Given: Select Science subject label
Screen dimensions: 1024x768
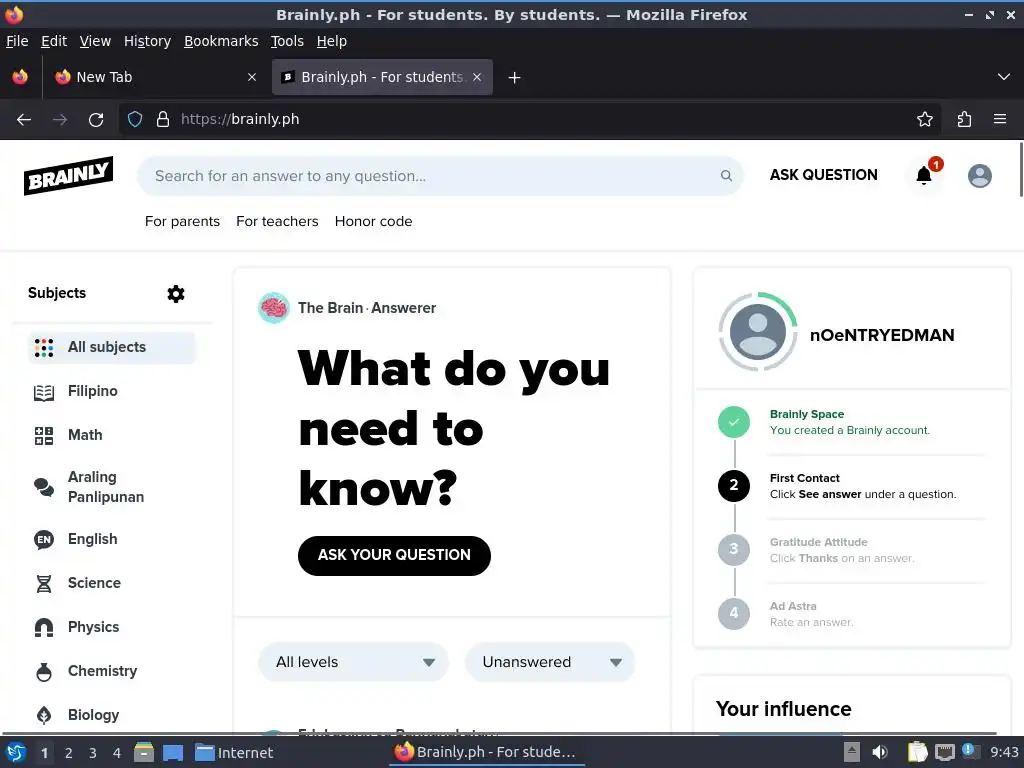Looking at the screenshot, I should (94, 583).
